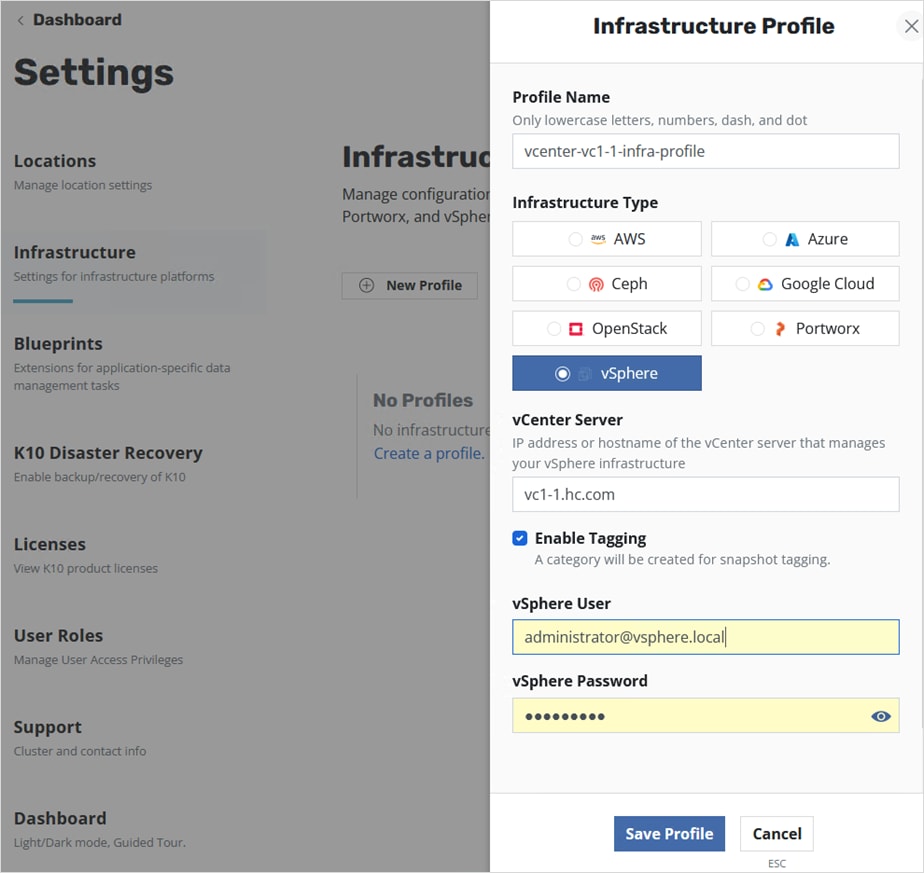The height and width of the screenshot is (873, 924).
Task: Select the AWS infrastructure type radio
Action: tap(575, 239)
